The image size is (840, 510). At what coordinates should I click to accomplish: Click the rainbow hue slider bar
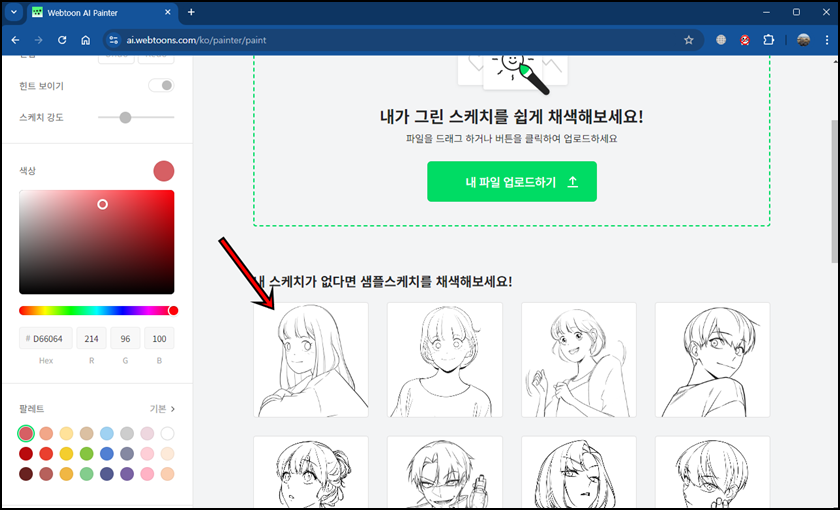tap(96, 311)
